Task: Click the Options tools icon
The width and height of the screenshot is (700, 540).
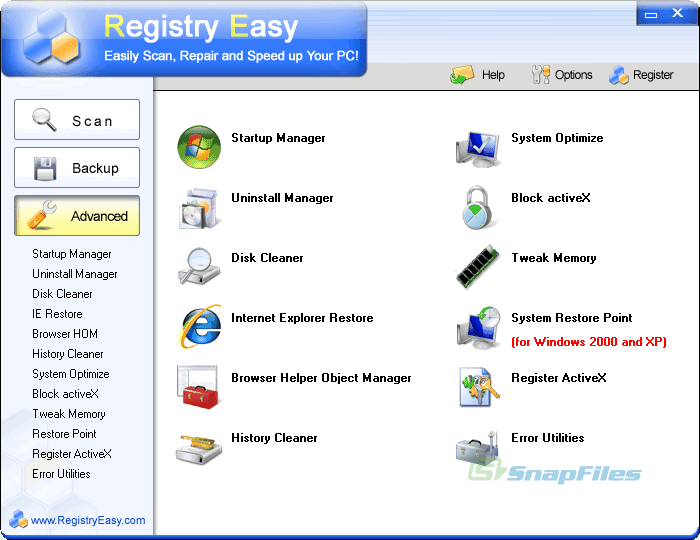Action: [541, 75]
